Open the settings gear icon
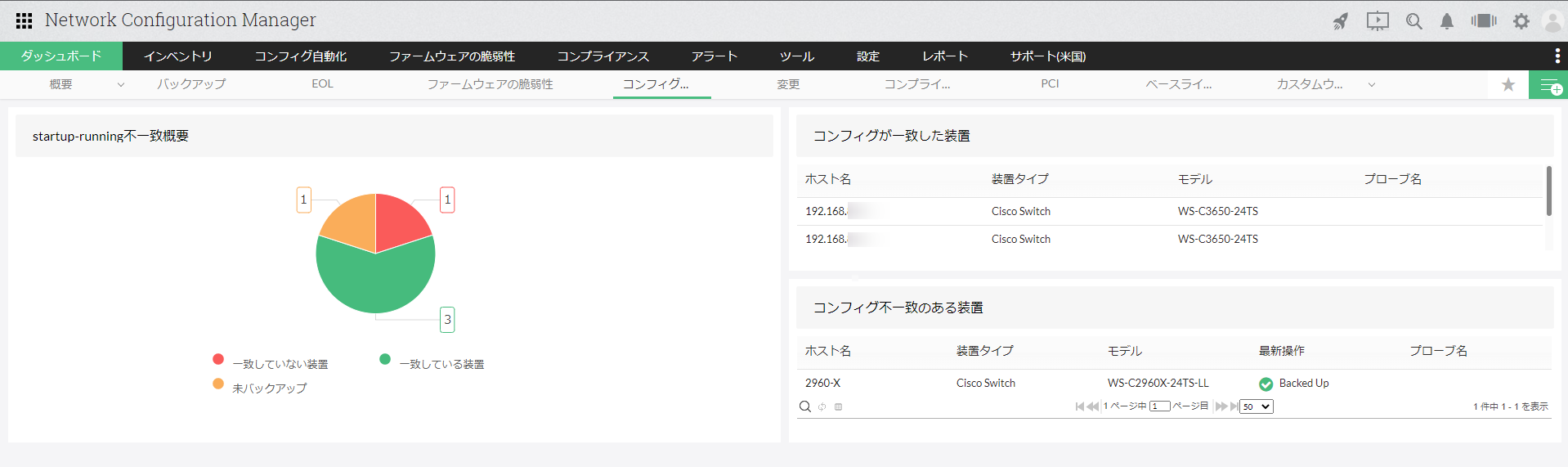Image resolution: width=1568 pixels, height=467 pixels. pos(1521,21)
